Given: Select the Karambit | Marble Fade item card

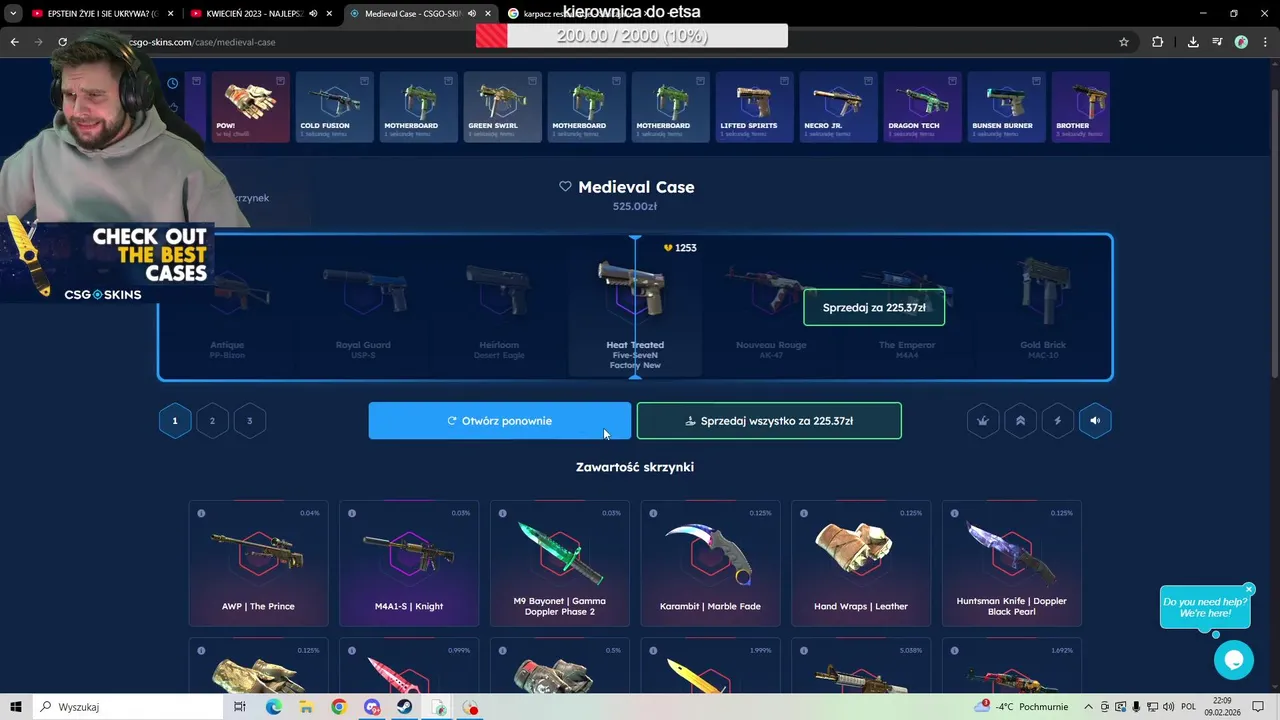Looking at the screenshot, I should coord(710,564).
